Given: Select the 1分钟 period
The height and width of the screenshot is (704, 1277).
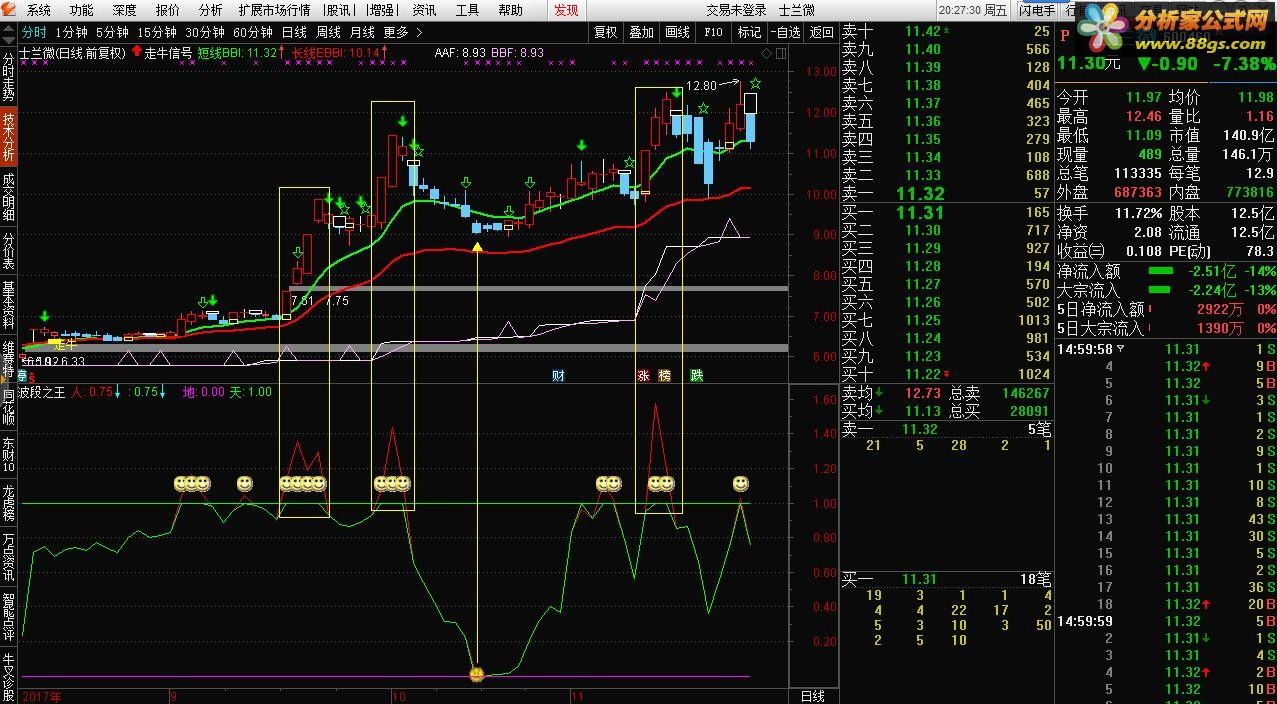Looking at the screenshot, I should click(71, 32).
